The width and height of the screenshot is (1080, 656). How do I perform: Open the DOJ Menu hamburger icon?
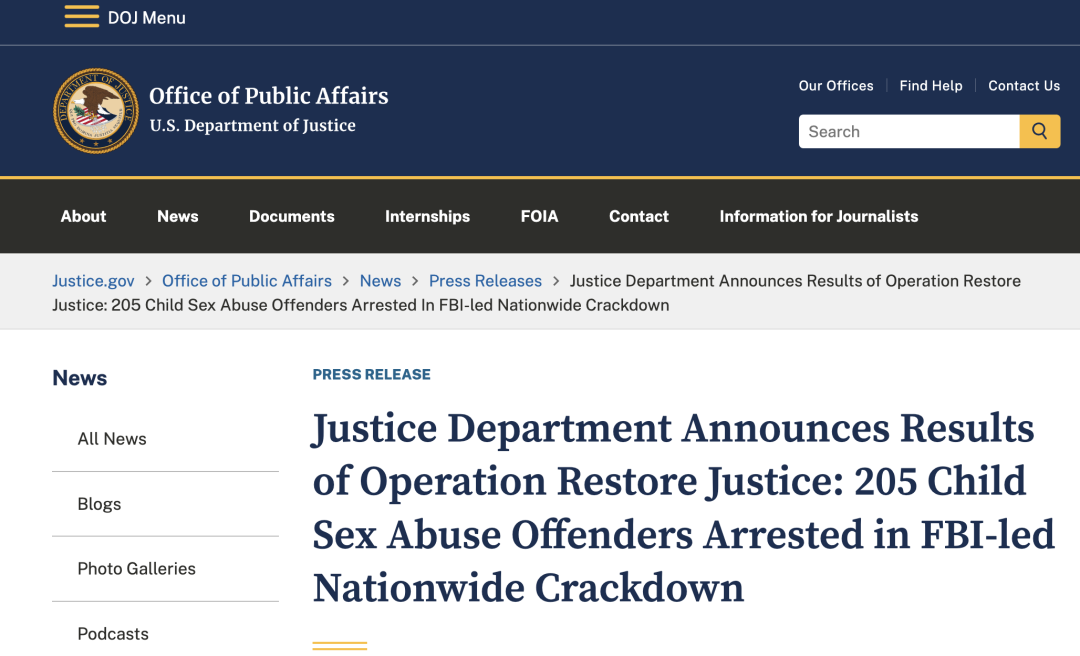81,17
